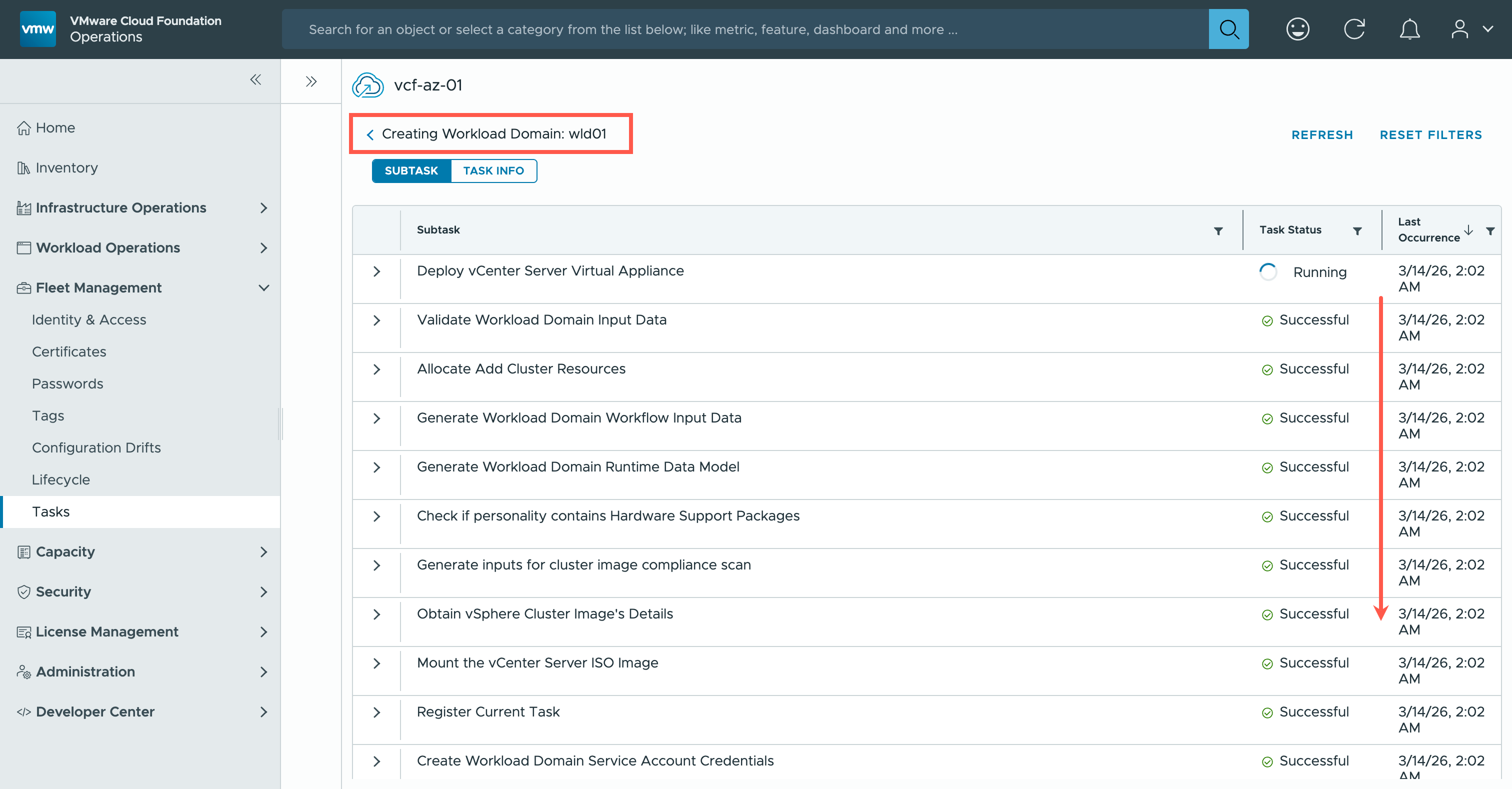This screenshot has height=789, width=1512.
Task: Expand Infrastructure Operations menu
Action: [x=263, y=208]
